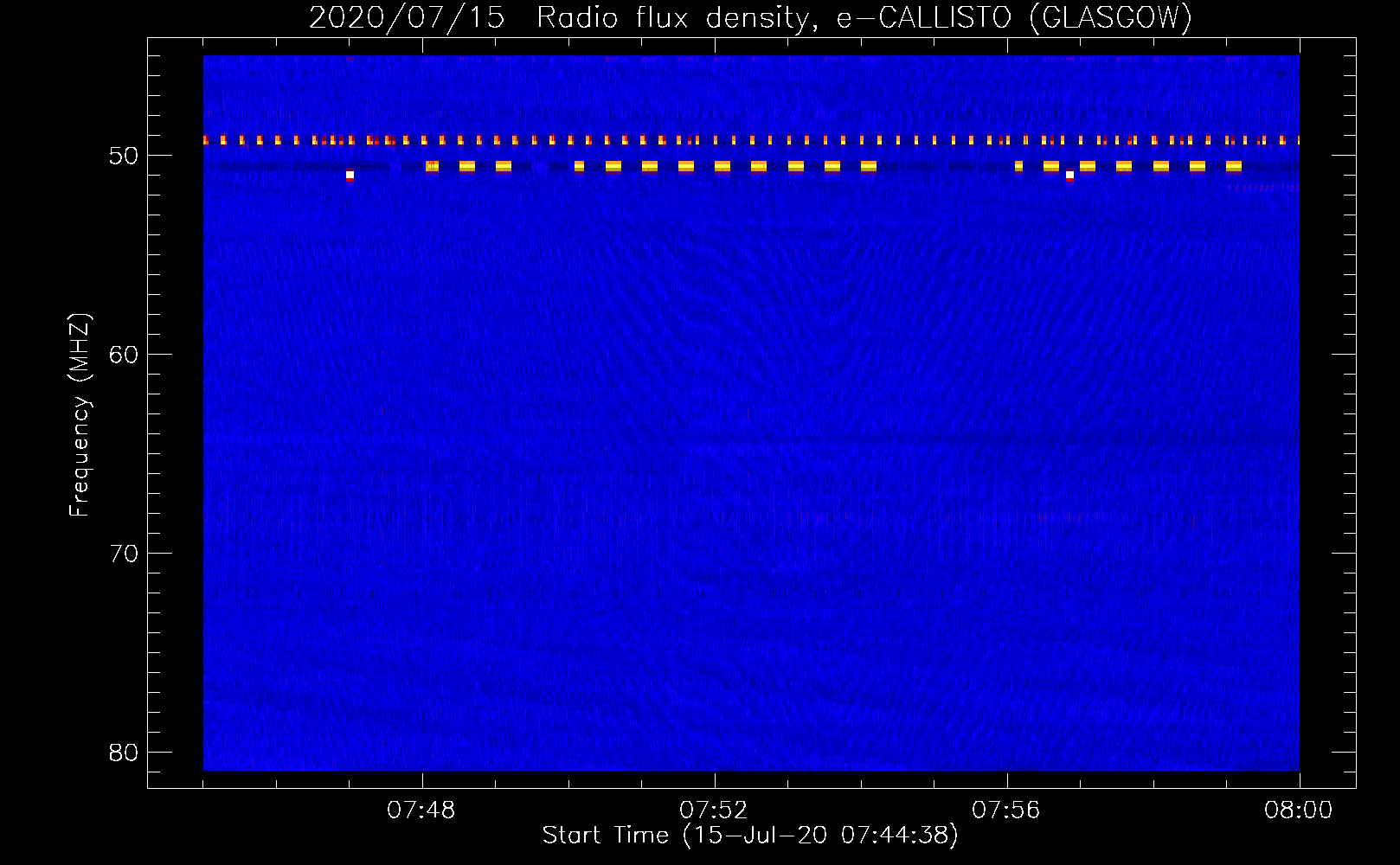The image size is (1400, 865).
Task: Click the 70 frequency tick label
Action: [x=124, y=554]
